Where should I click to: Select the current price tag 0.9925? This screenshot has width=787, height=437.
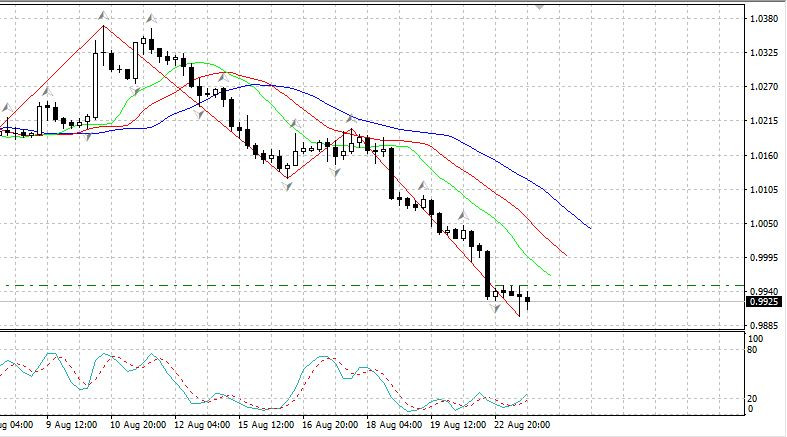tap(764, 302)
